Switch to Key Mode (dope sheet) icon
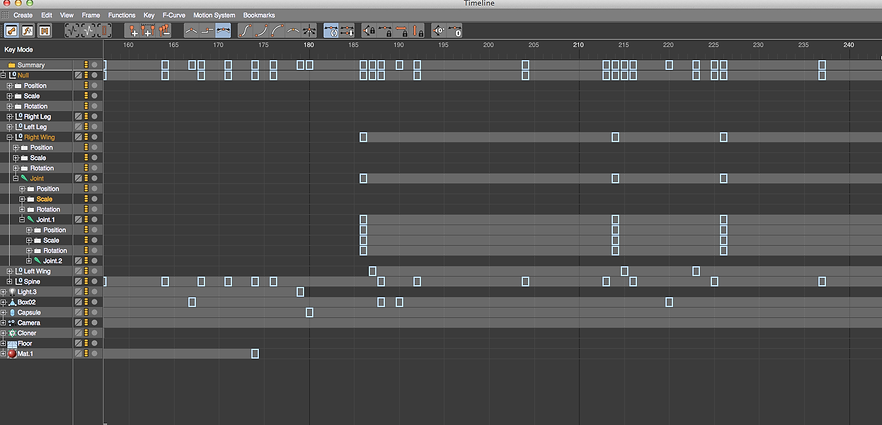 pos(11,30)
